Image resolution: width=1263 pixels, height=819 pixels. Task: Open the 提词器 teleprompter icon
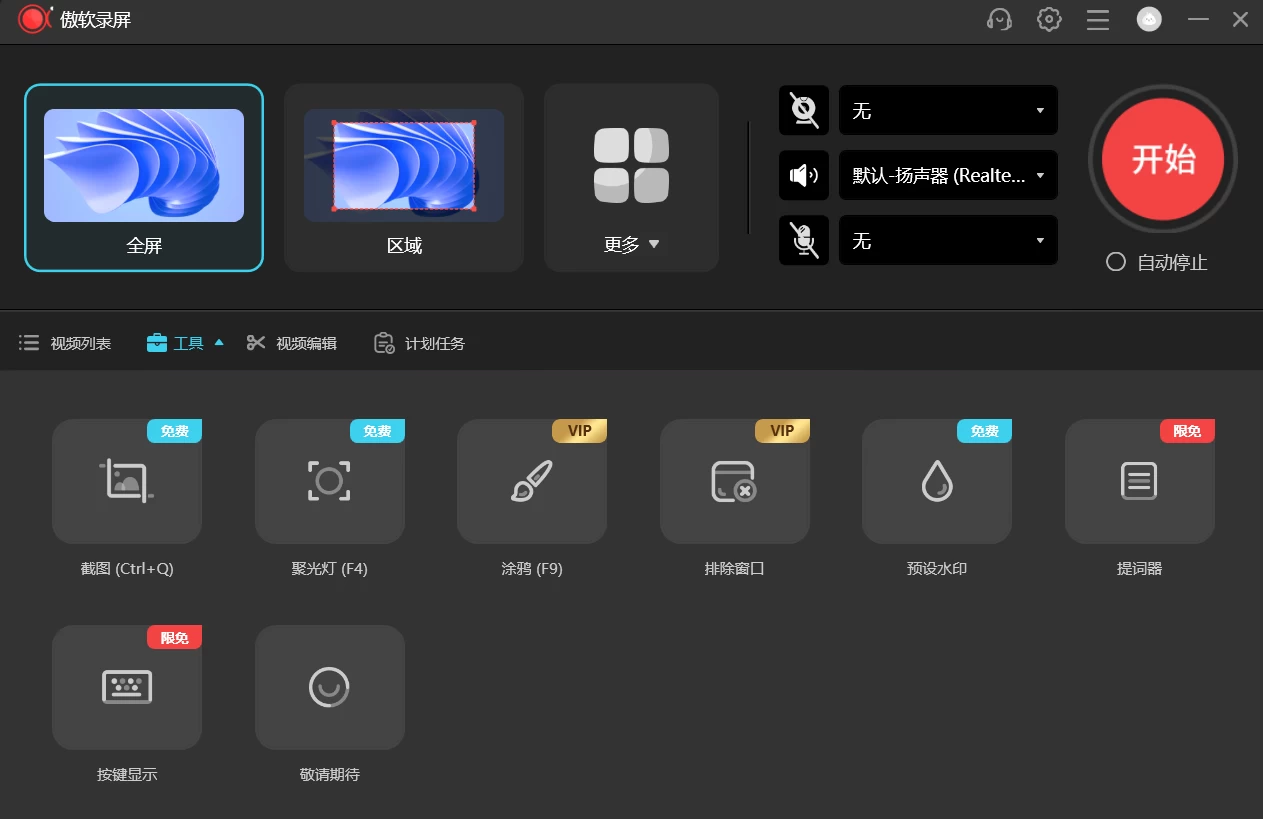tap(1140, 481)
